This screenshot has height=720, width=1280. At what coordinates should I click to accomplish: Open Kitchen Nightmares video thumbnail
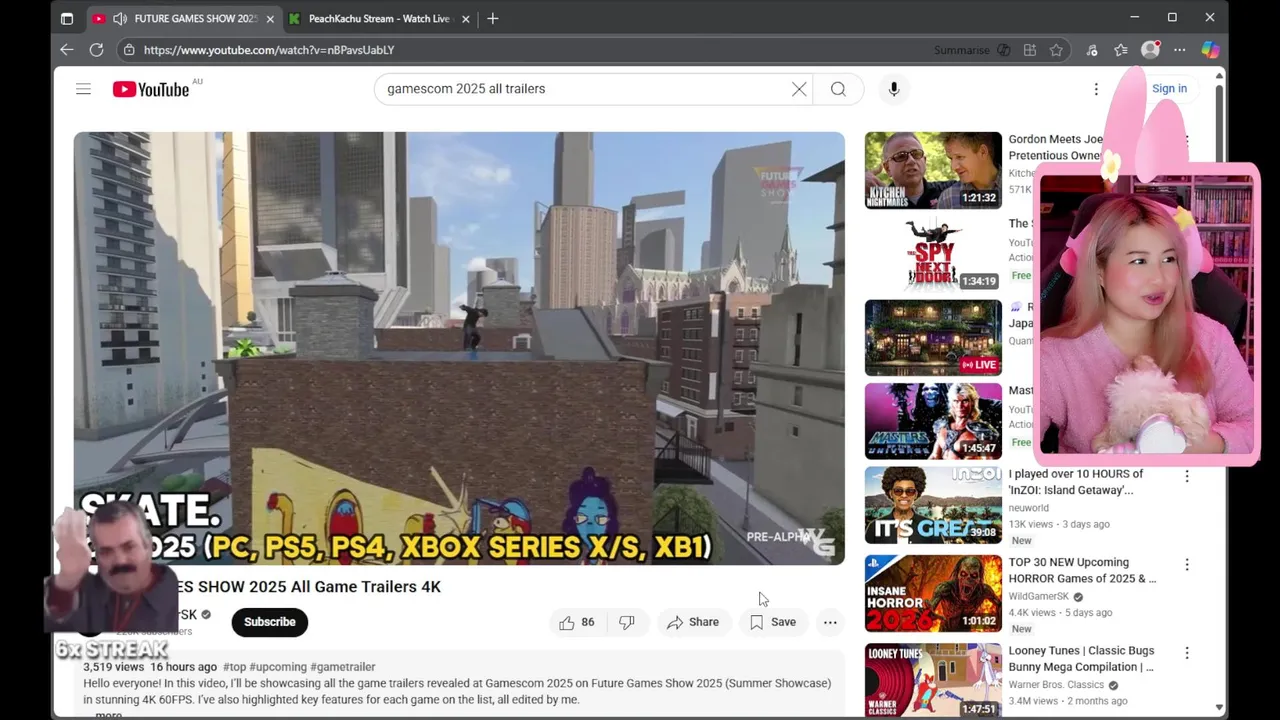tap(933, 170)
